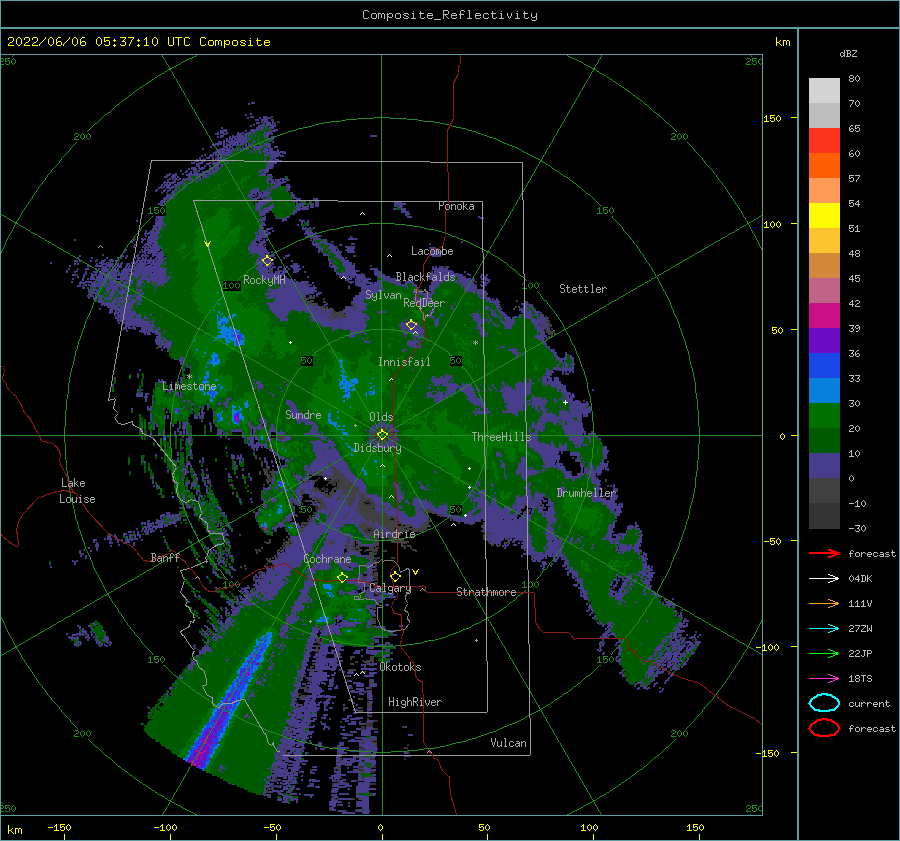Click the purple-grey swatch above 0 dBZ
900x841 pixels.
pos(824,466)
